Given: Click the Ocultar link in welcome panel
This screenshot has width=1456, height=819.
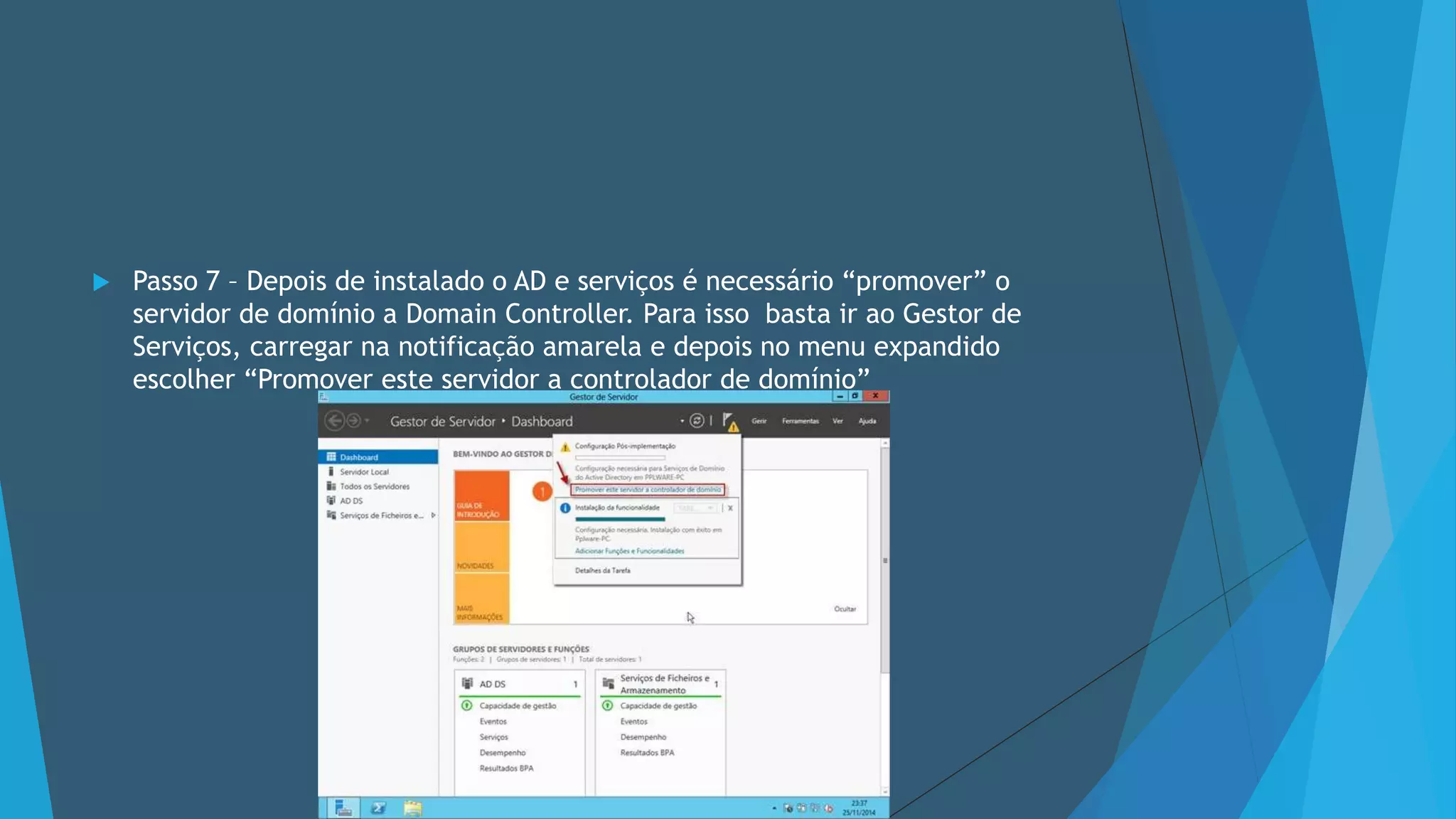Looking at the screenshot, I should (845, 609).
